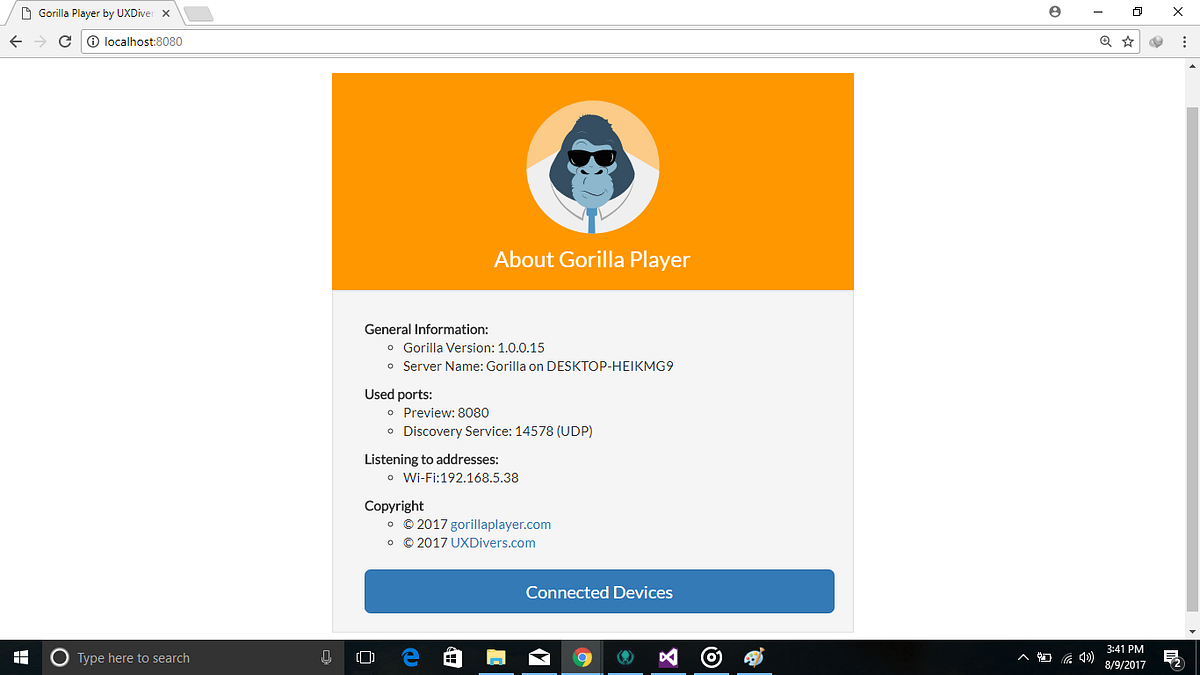Open Visual Studio from the taskbar
Screen dimensions: 1200x675
667,657
